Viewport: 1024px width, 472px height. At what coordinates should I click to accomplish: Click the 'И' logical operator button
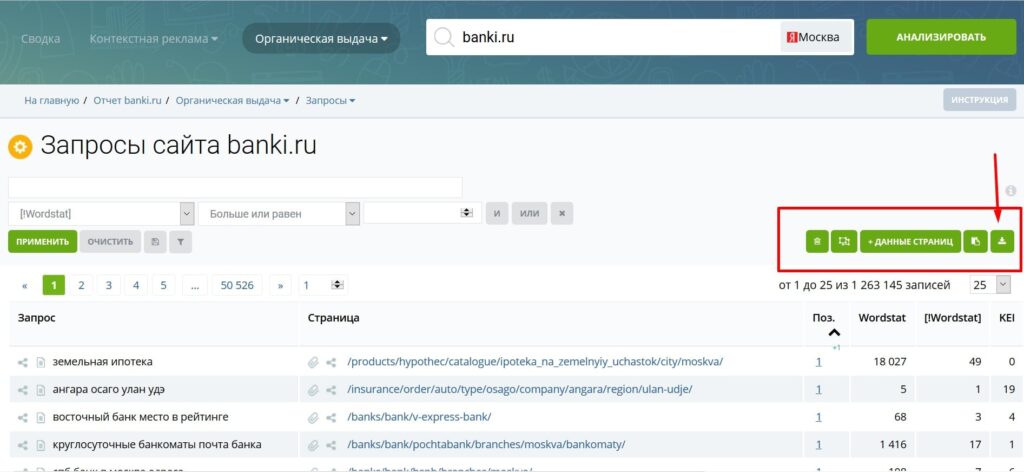pos(497,213)
